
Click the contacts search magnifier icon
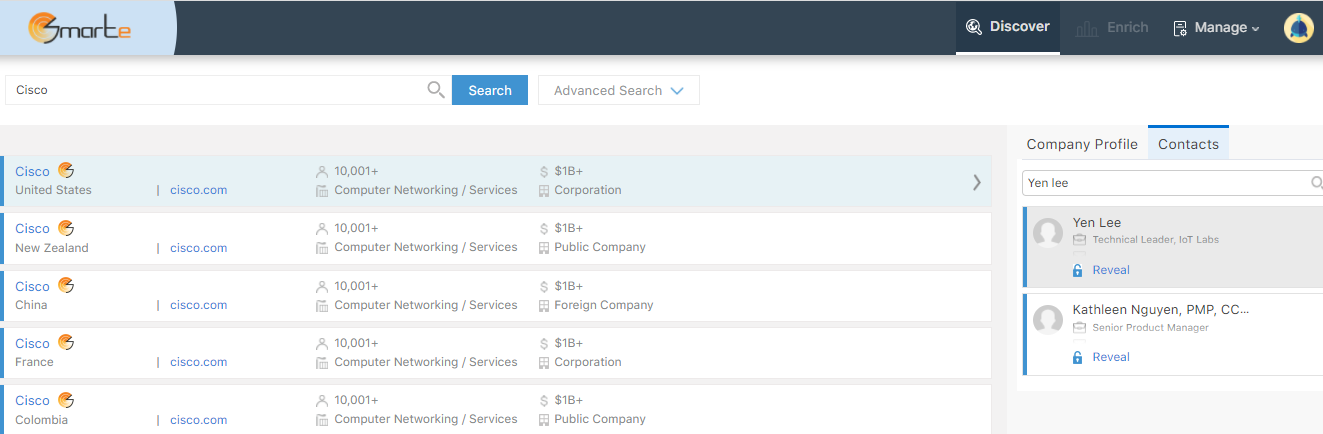1317,183
